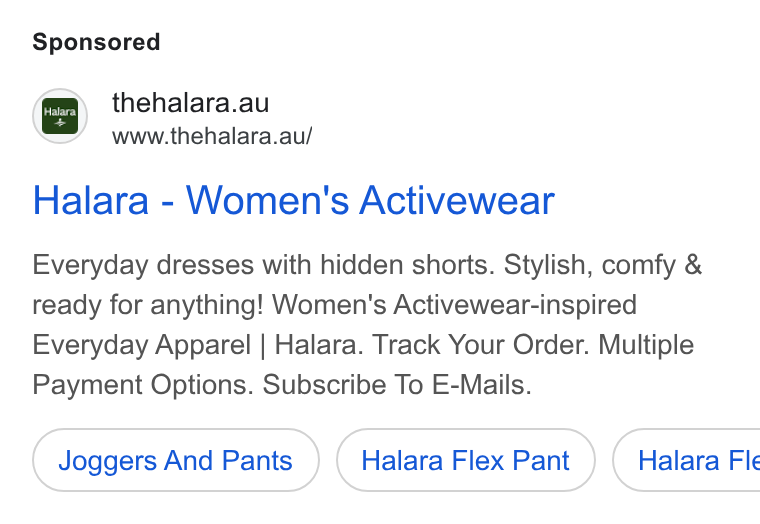Screen dimensions: 760x524
Task: Click the "Everyday Apparel" phrase in description
Action: [x=142, y=345]
